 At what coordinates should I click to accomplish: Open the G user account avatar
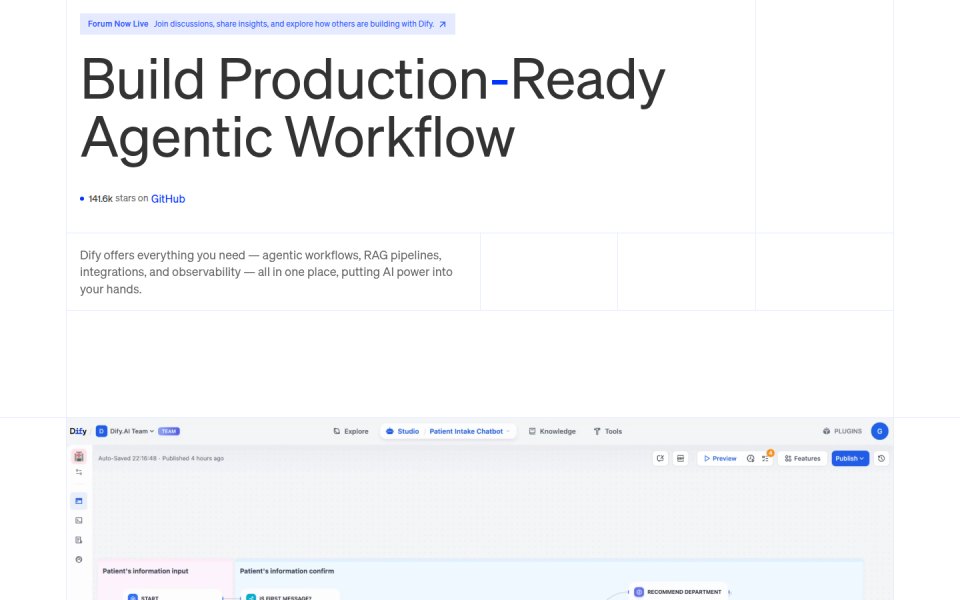click(880, 431)
